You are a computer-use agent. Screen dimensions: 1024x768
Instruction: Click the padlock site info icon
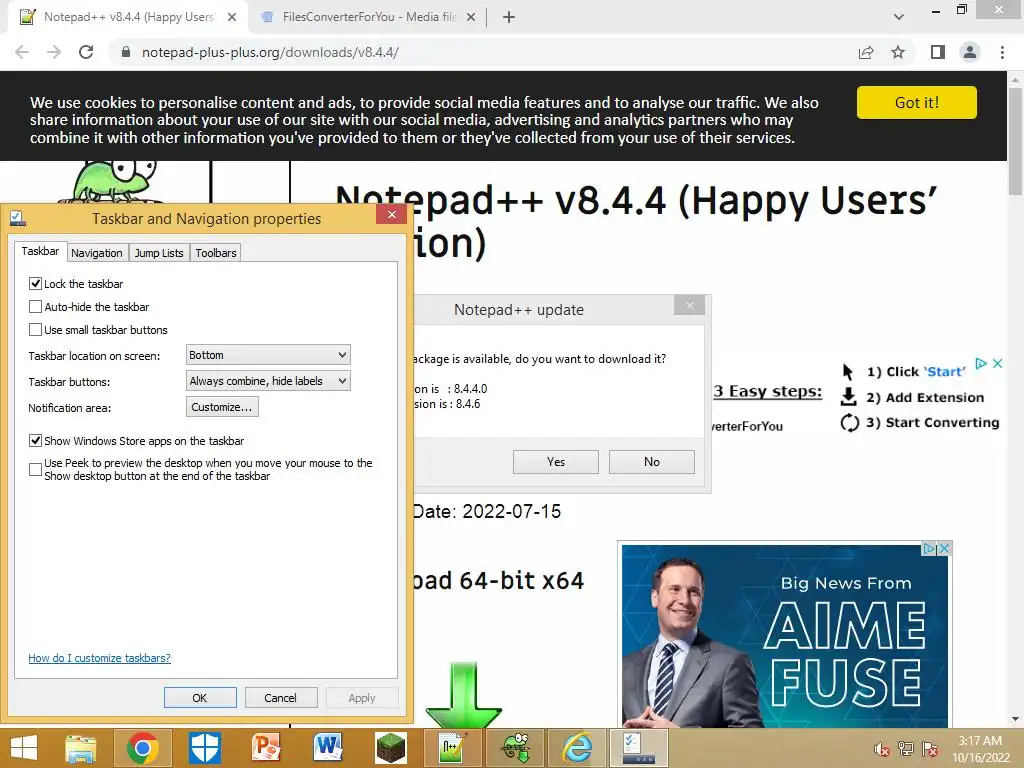pos(126,52)
